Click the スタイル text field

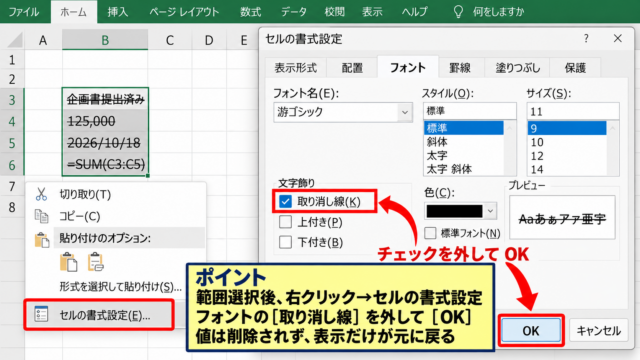pos(469,111)
